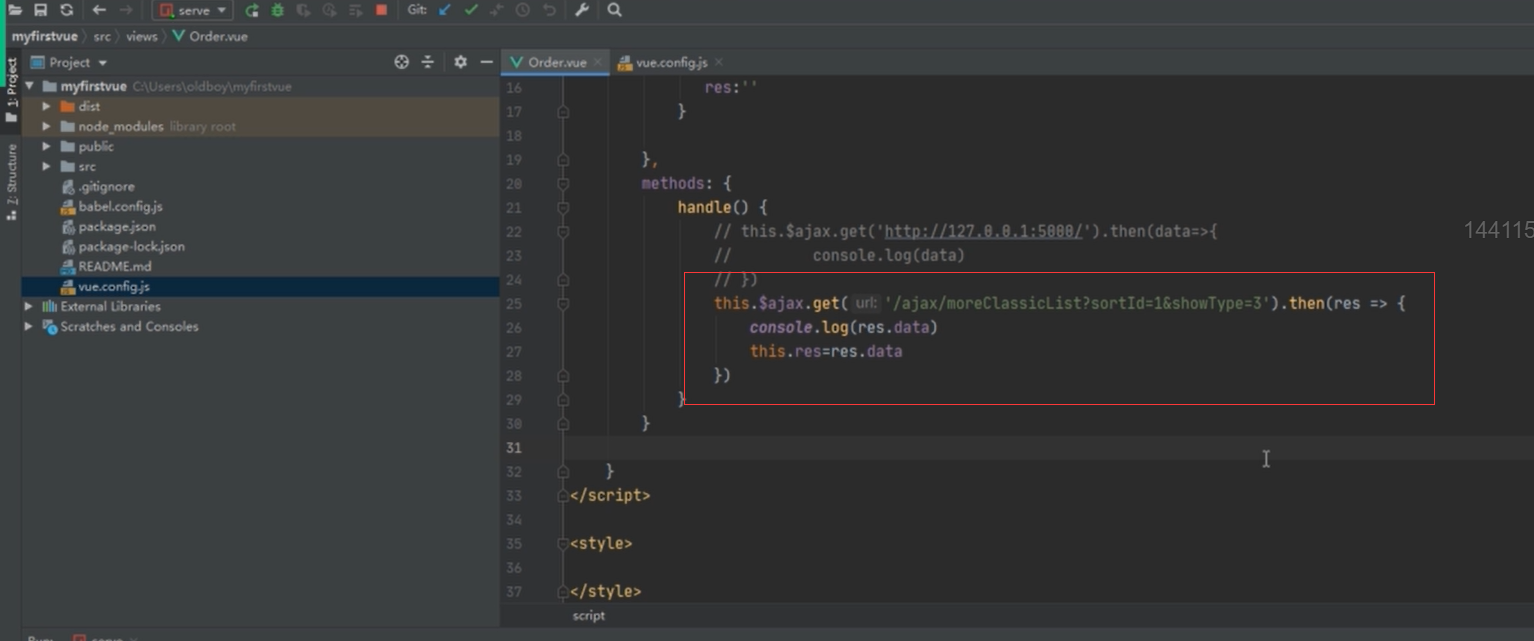Click the Git Update Project blue arrow
The image size is (1534, 641).
tap(446, 10)
